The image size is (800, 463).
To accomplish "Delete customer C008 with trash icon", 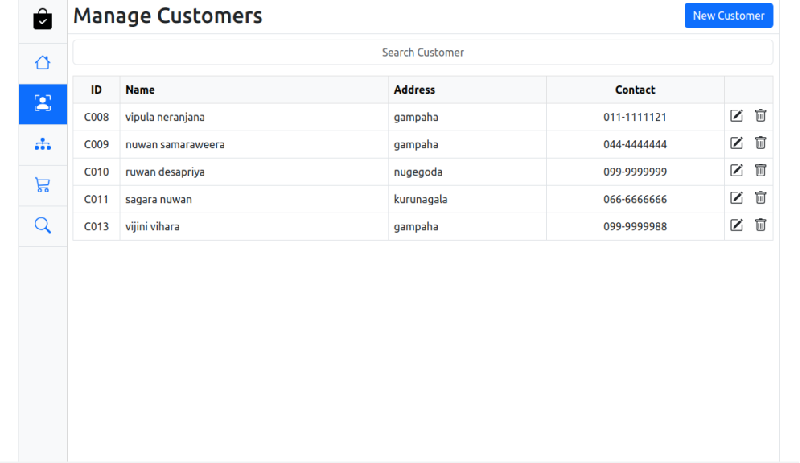I will point(760,116).
